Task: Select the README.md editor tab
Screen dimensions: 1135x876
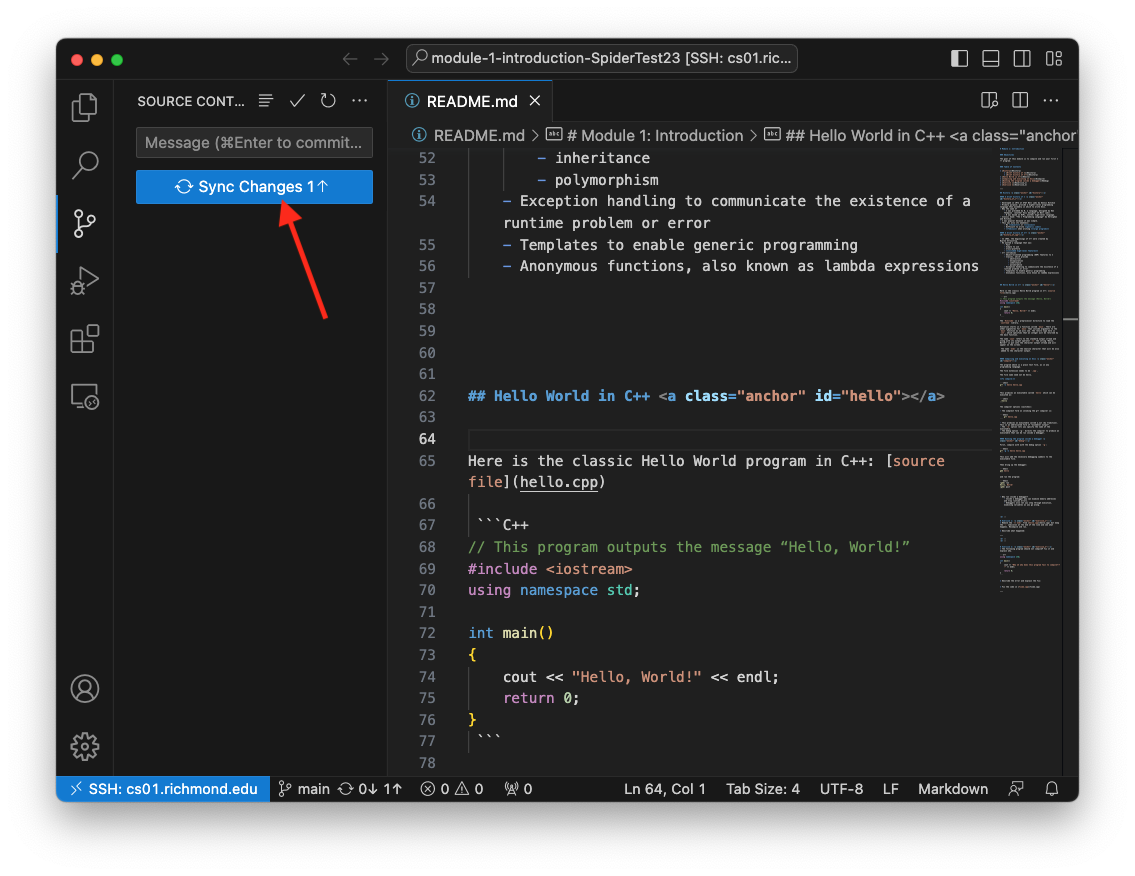Action: click(471, 101)
